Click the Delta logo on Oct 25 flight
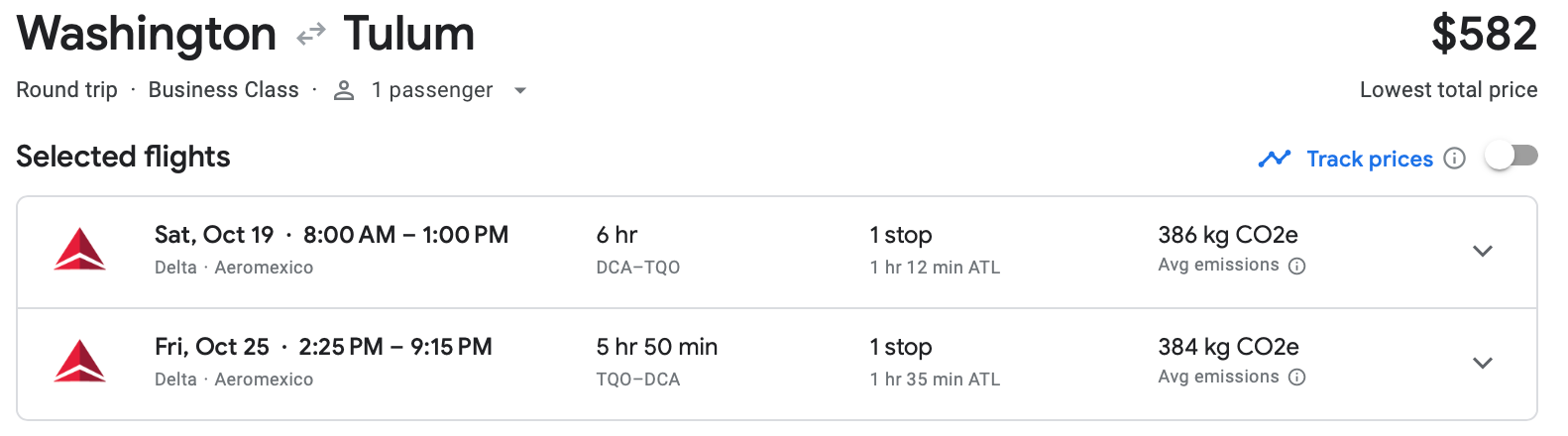1568x436 pixels. (x=80, y=362)
